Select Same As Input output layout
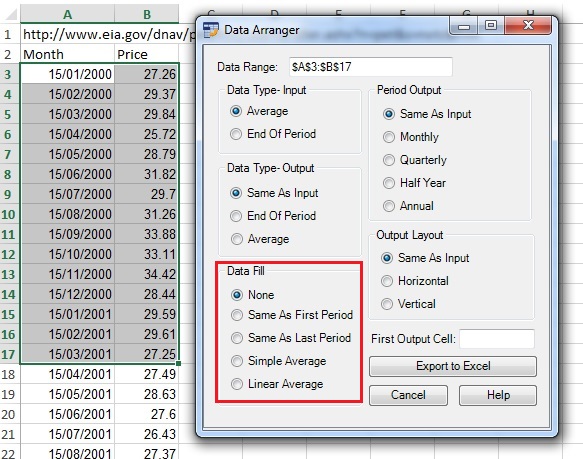Viewport: 583px width, 459px height. 425,258
